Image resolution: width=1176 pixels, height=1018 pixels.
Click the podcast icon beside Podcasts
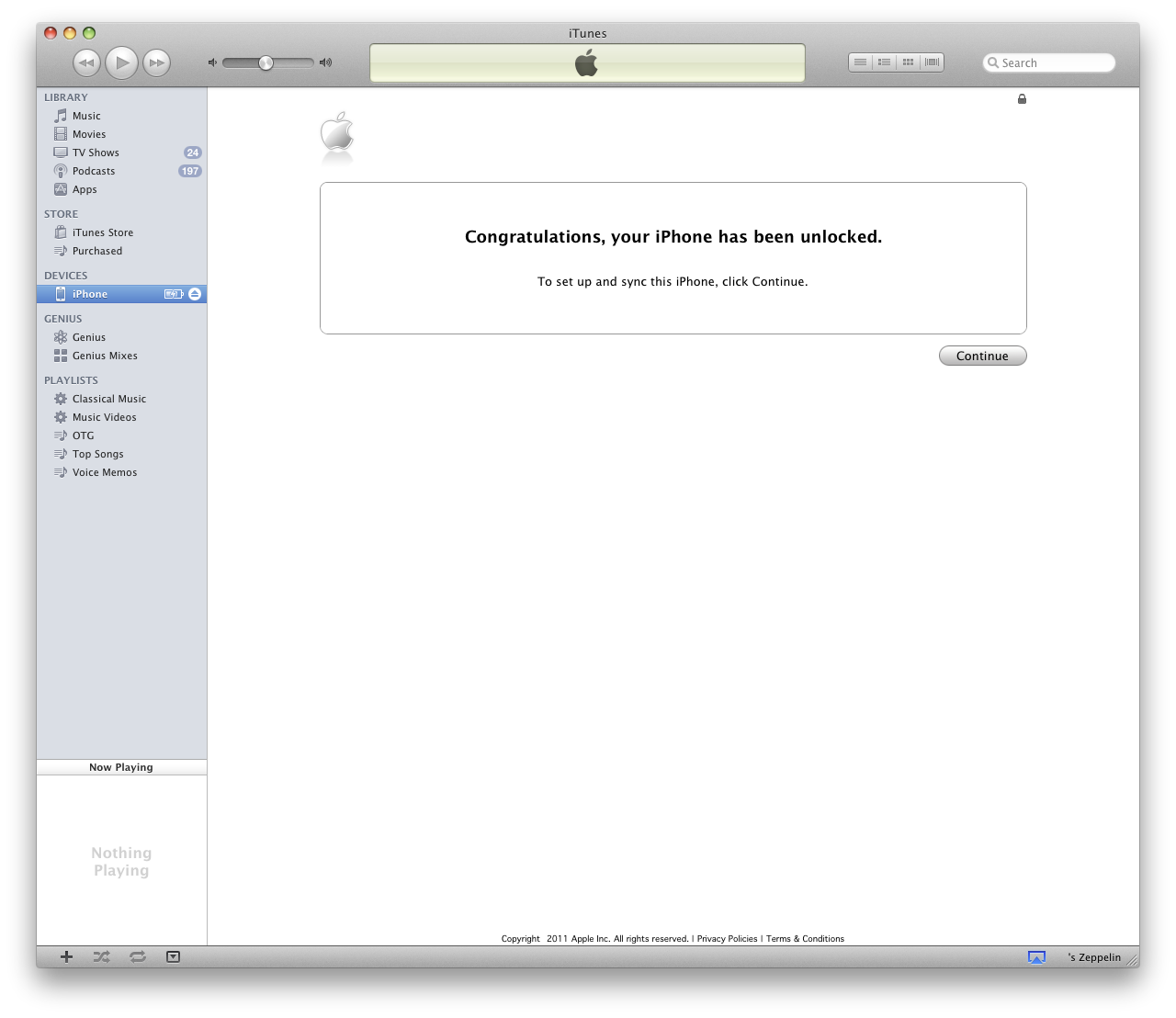[61, 171]
